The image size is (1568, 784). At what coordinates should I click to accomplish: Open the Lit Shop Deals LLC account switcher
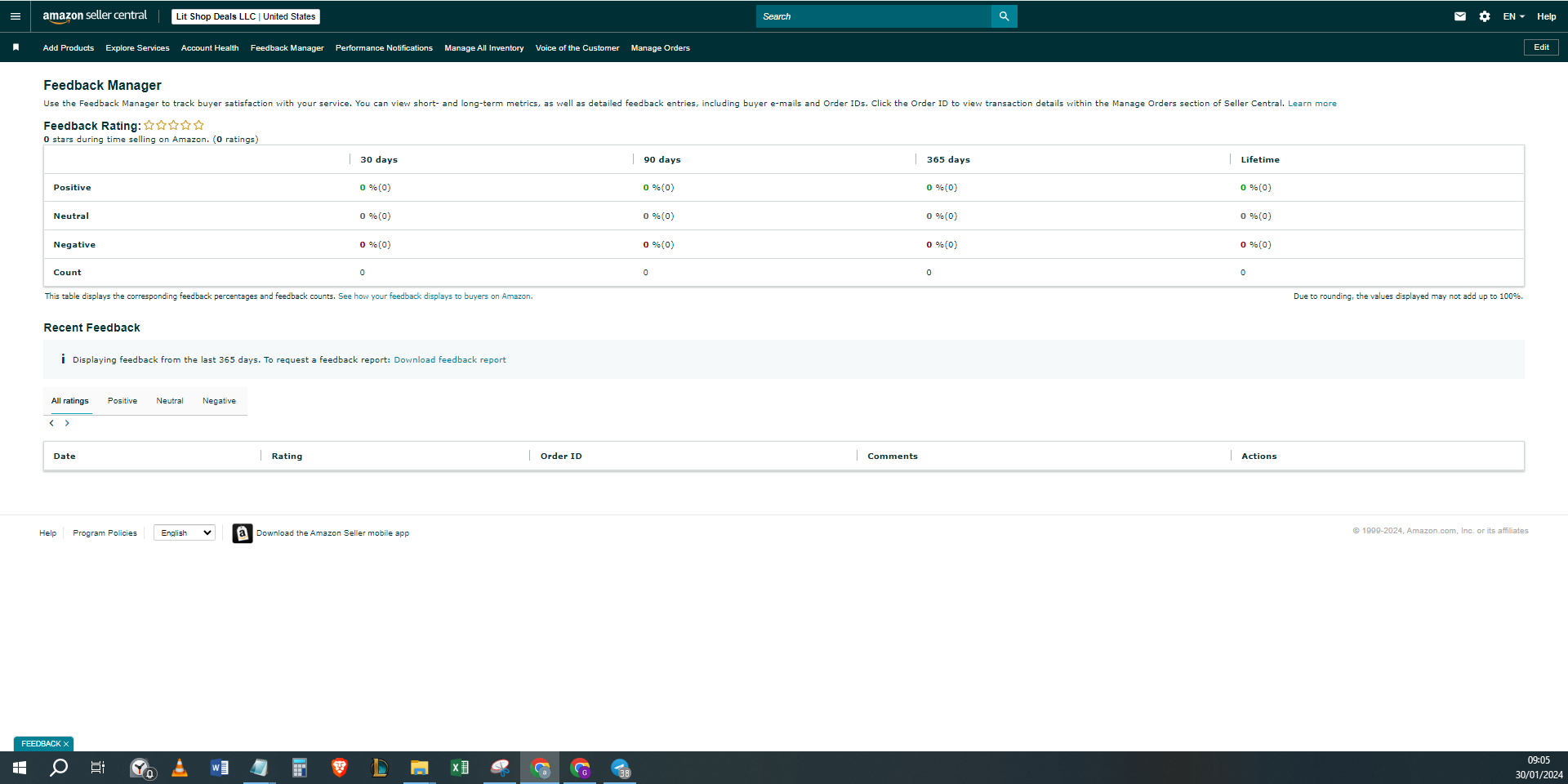pyautogui.click(x=246, y=16)
